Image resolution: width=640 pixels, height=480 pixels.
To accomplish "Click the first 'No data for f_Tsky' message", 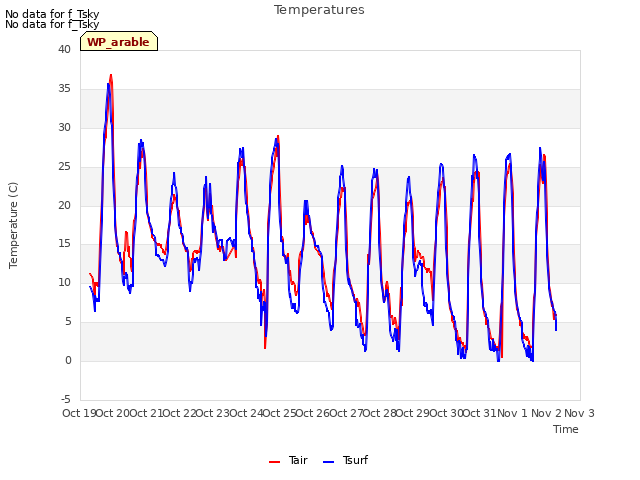I will click(x=52, y=14).
